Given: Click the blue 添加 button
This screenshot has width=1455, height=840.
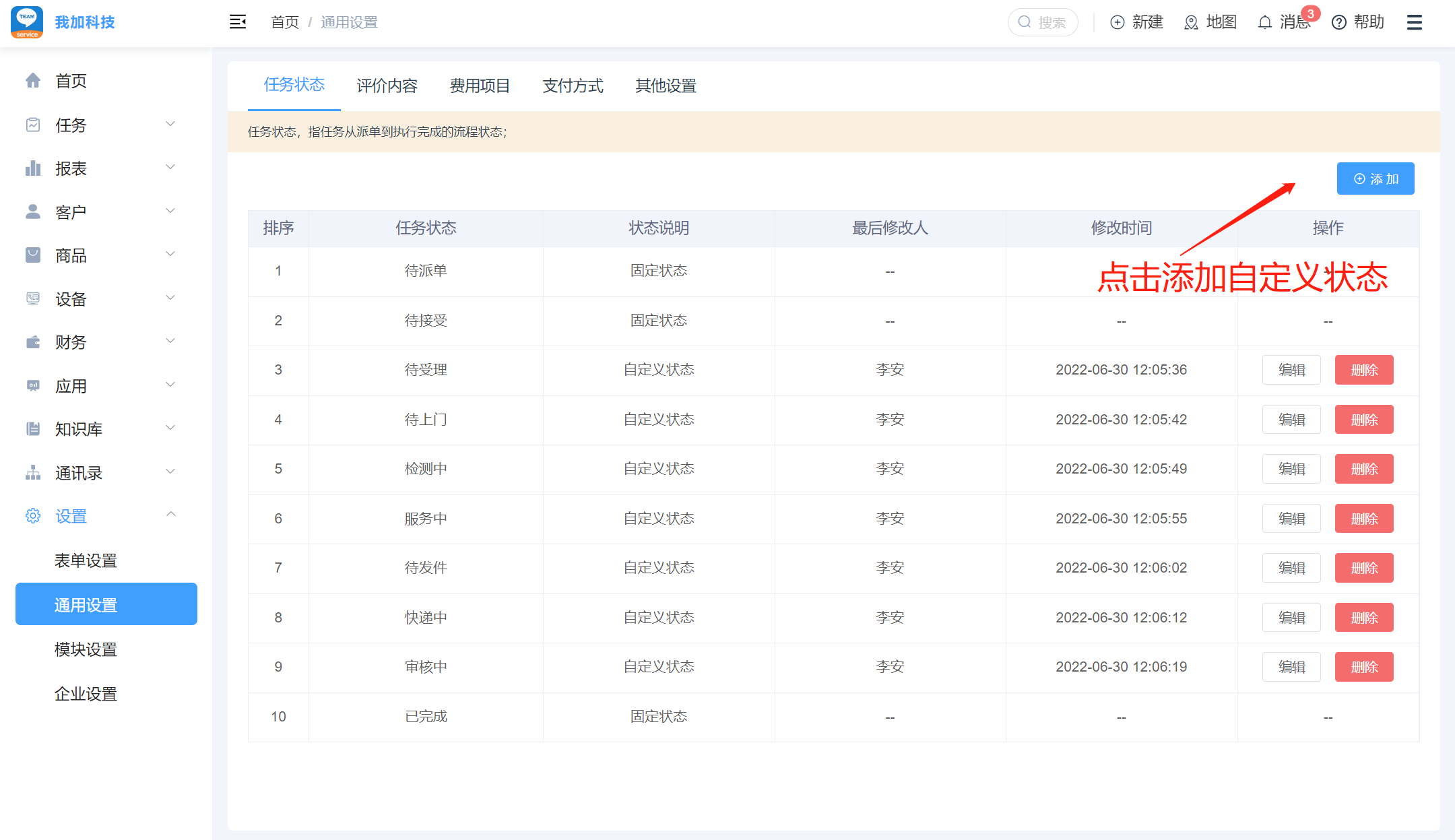Looking at the screenshot, I should pyautogui.click(x=1375, y=179).
